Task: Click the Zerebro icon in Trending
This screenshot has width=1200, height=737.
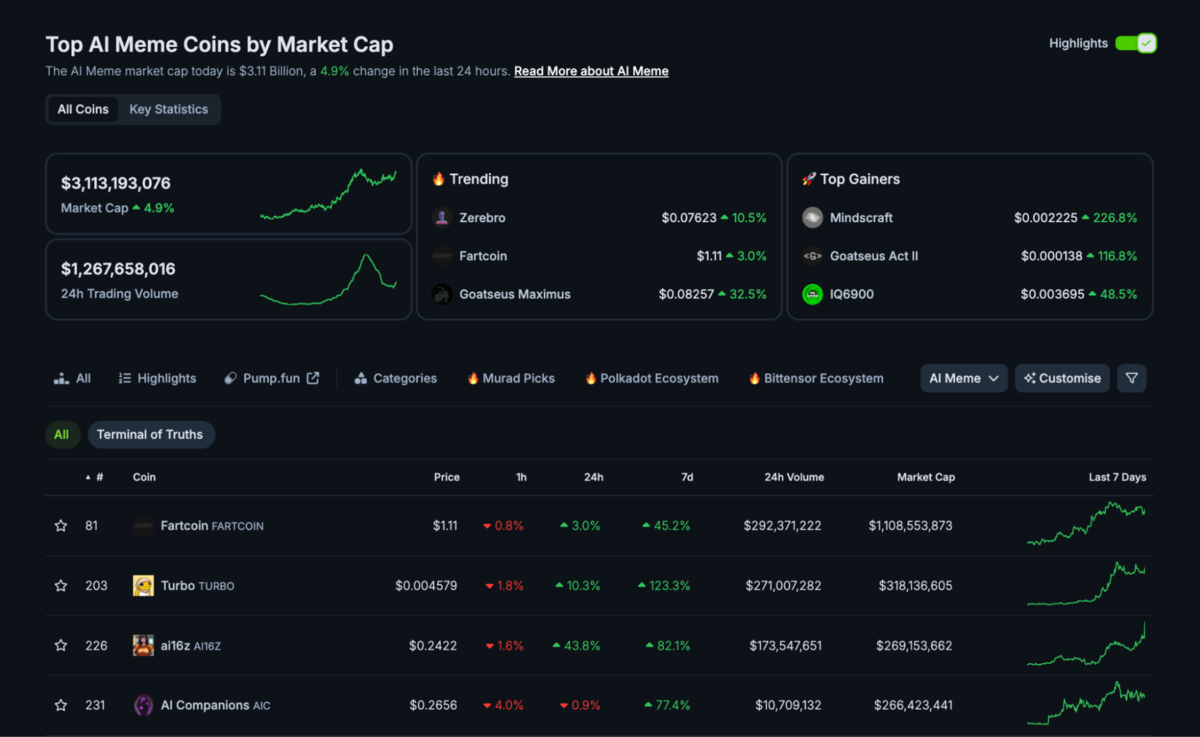Action: (442, 217)
